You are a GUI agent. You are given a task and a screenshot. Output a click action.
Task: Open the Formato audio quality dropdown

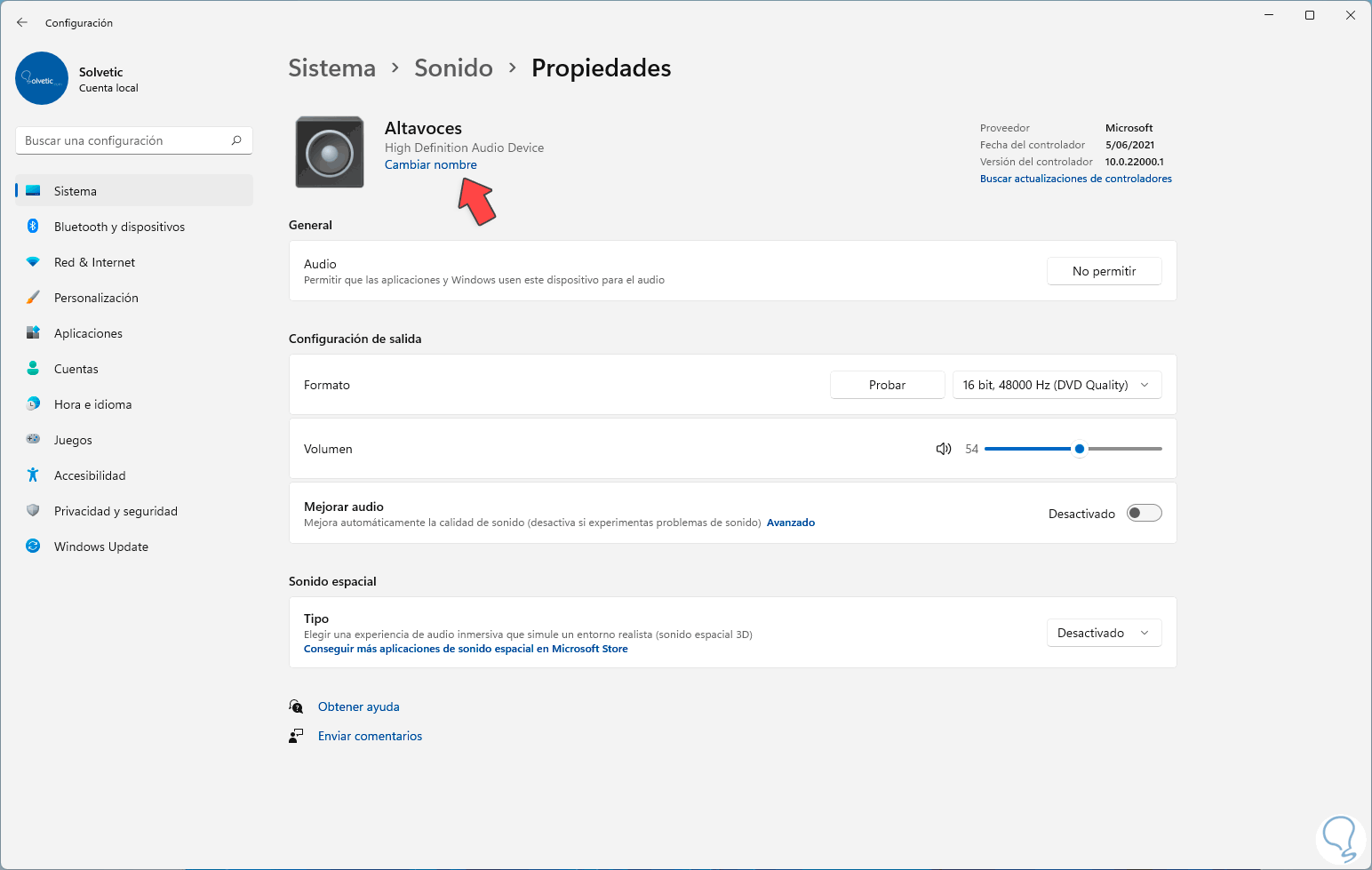(1057, 385)
